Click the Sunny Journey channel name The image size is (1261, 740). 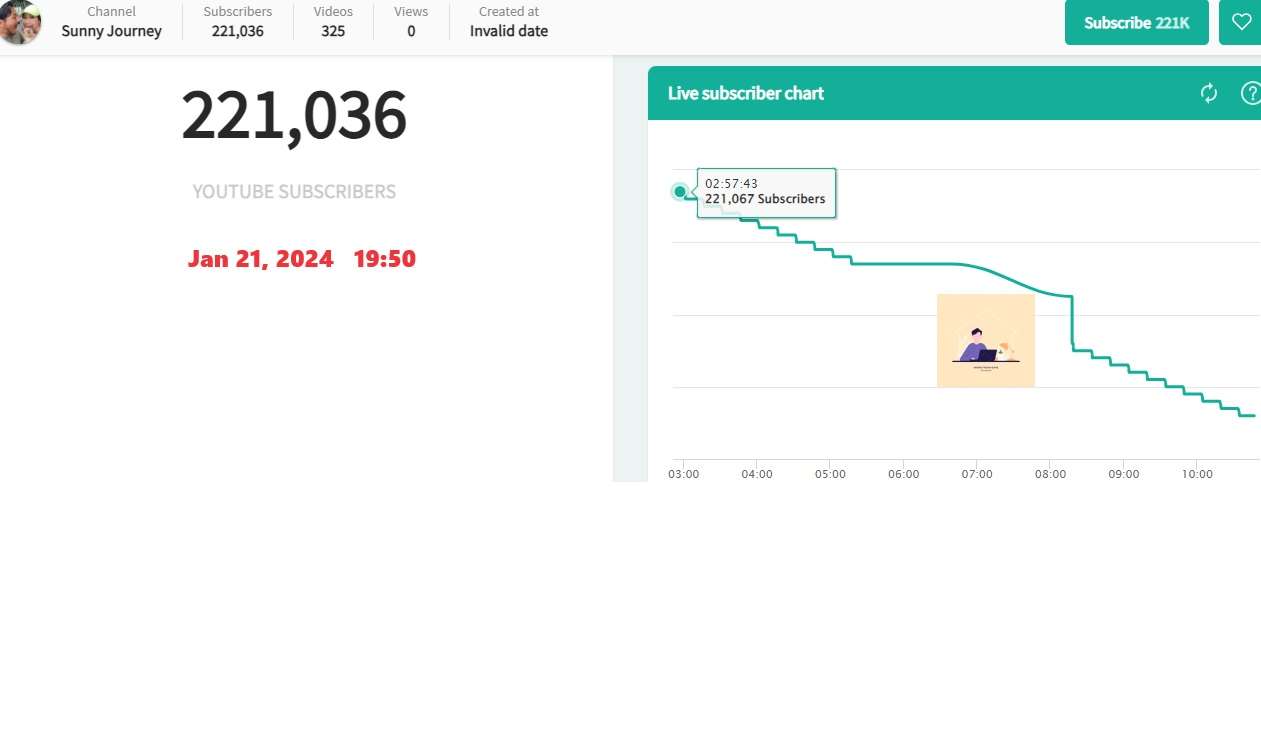pyautogui.click(x=111, y=31)
